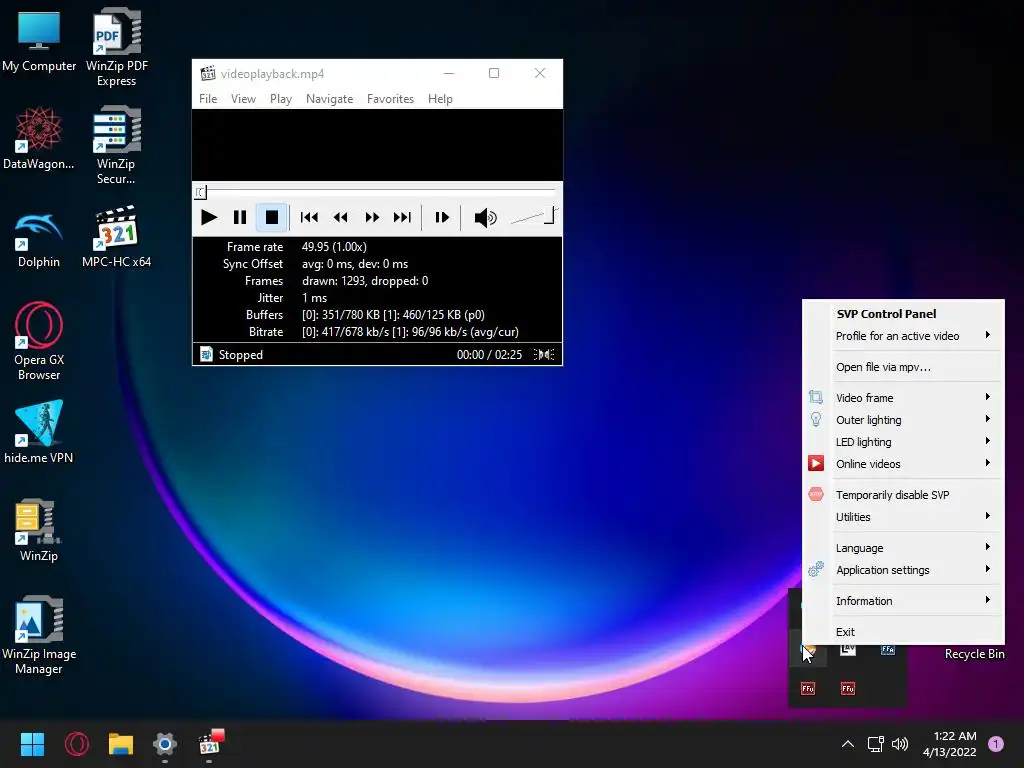The width and height of the screenshot is (1024, 768).
Task: Mute audio with the speaker icon
Action: click(485, 217)
